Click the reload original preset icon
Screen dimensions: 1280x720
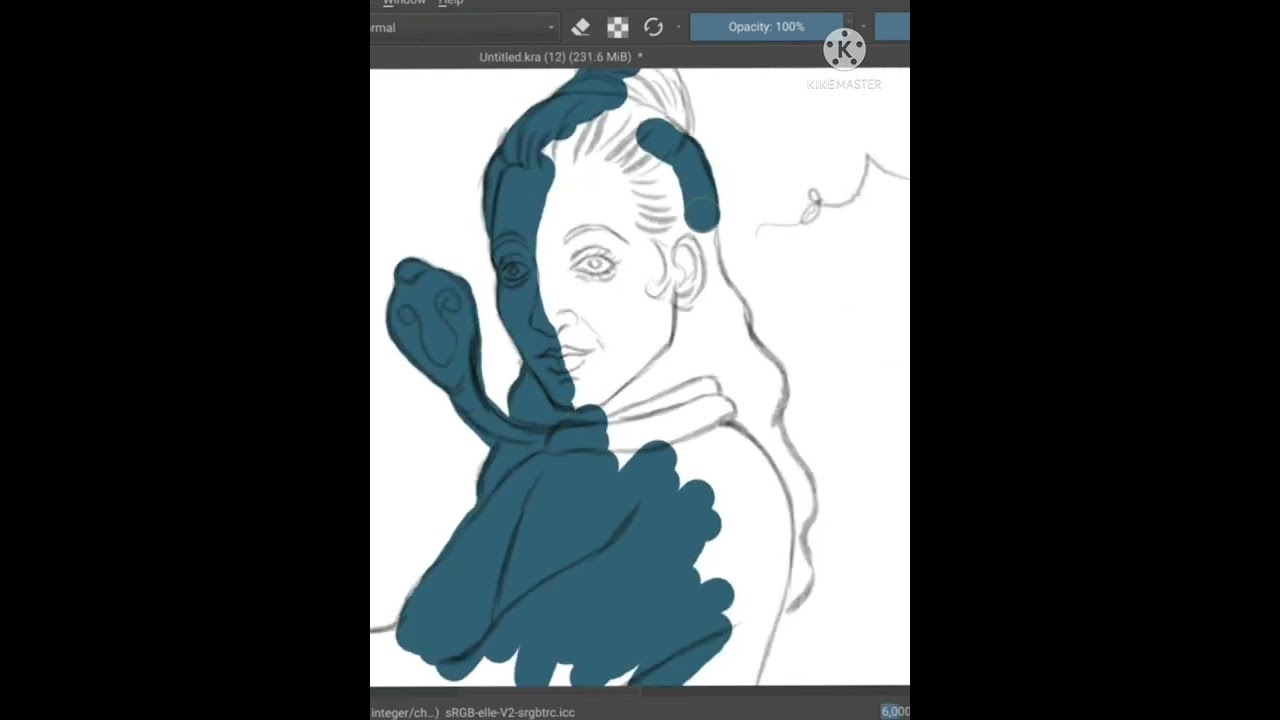[653, 28]
